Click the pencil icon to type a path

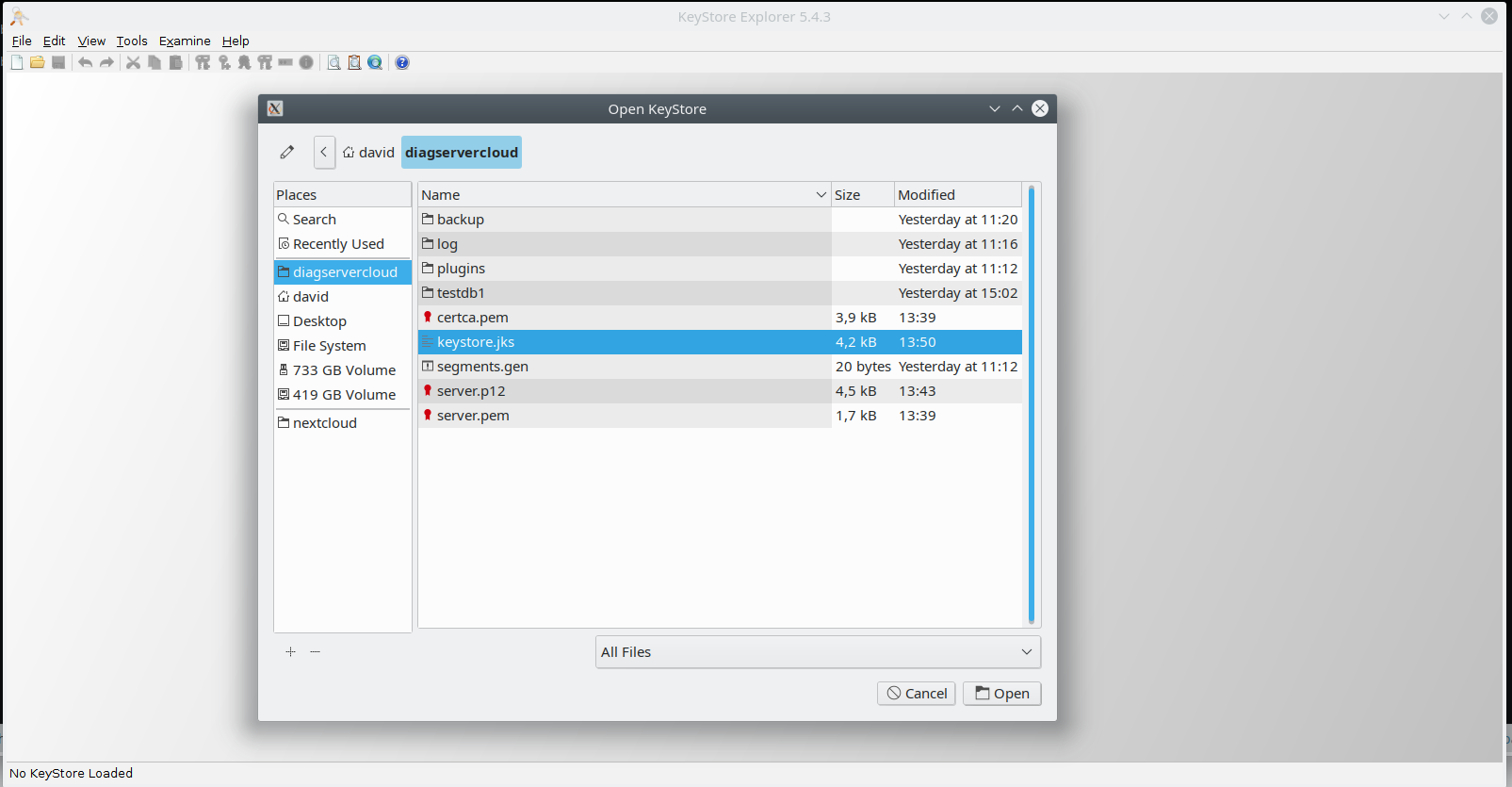(x=287, y=152)
